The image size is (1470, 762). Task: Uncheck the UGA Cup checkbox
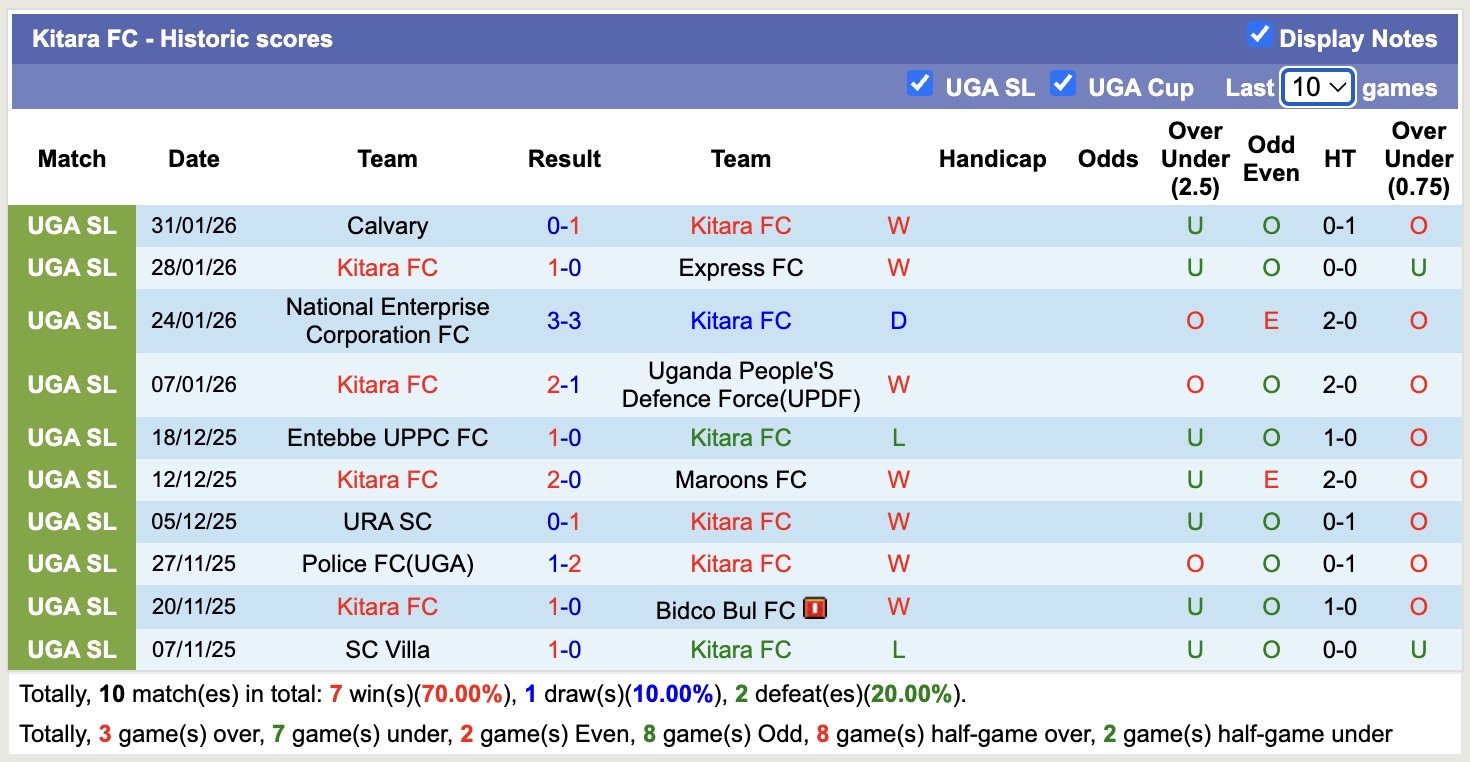point(1062,84)
